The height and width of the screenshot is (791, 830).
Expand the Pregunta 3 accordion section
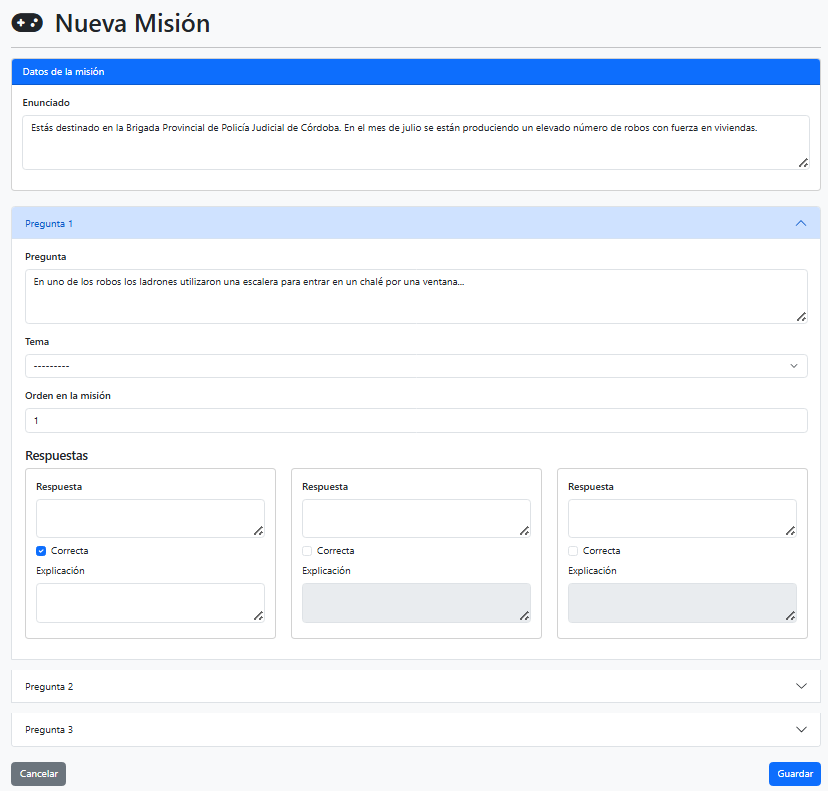(415, 729)
